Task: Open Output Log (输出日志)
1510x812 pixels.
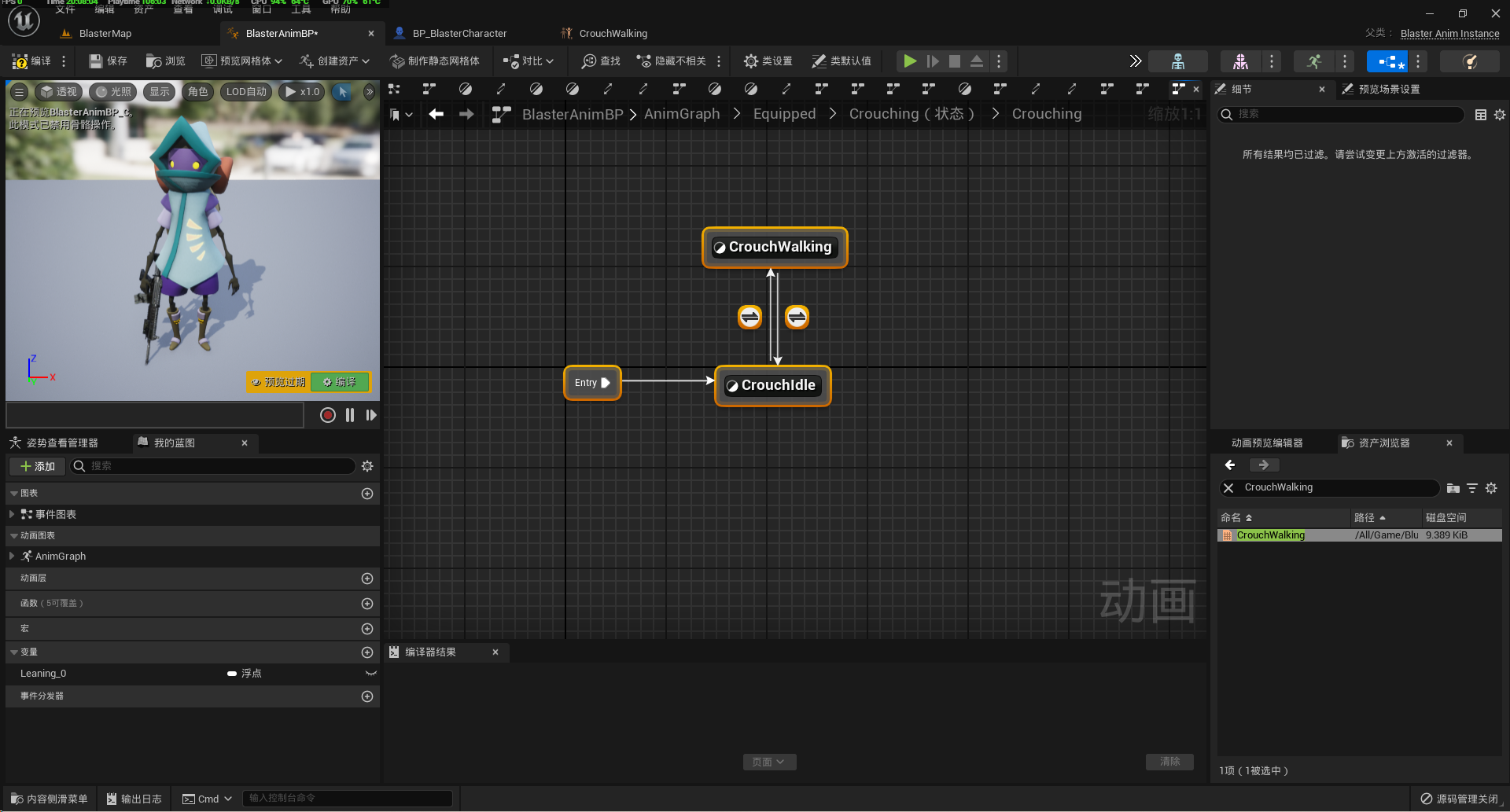Action: [x=134, y=799]
